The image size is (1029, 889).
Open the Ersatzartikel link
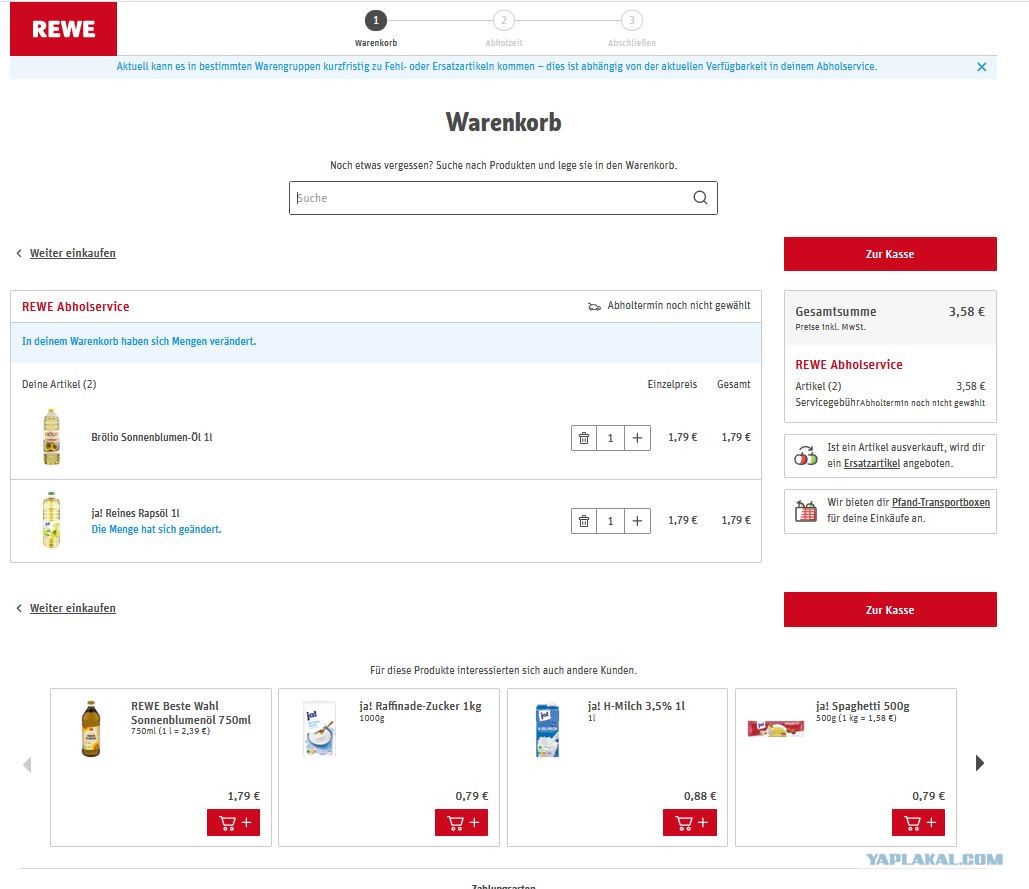click(872, 463)
